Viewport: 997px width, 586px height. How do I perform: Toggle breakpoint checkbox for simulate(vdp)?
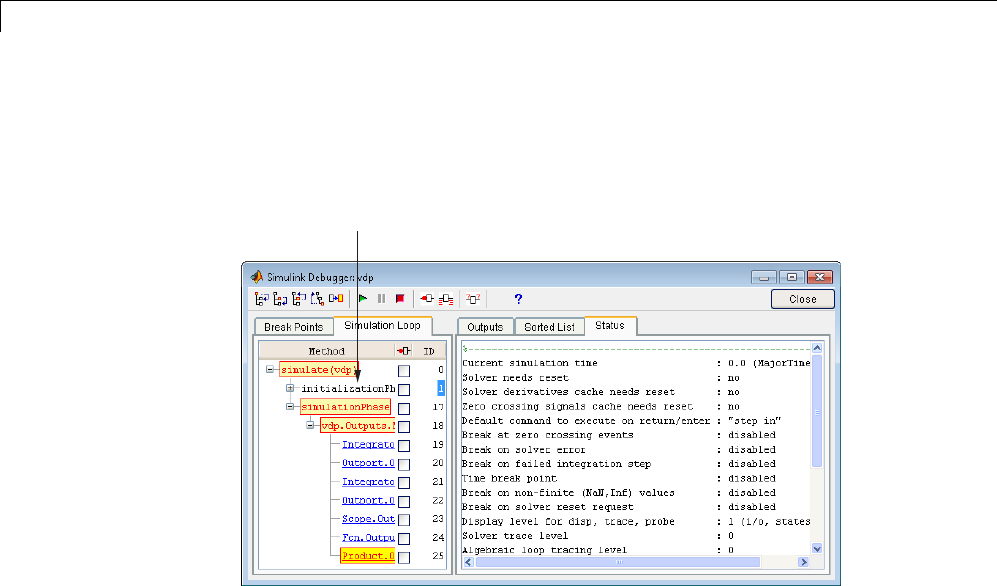(x=404, y=371)
